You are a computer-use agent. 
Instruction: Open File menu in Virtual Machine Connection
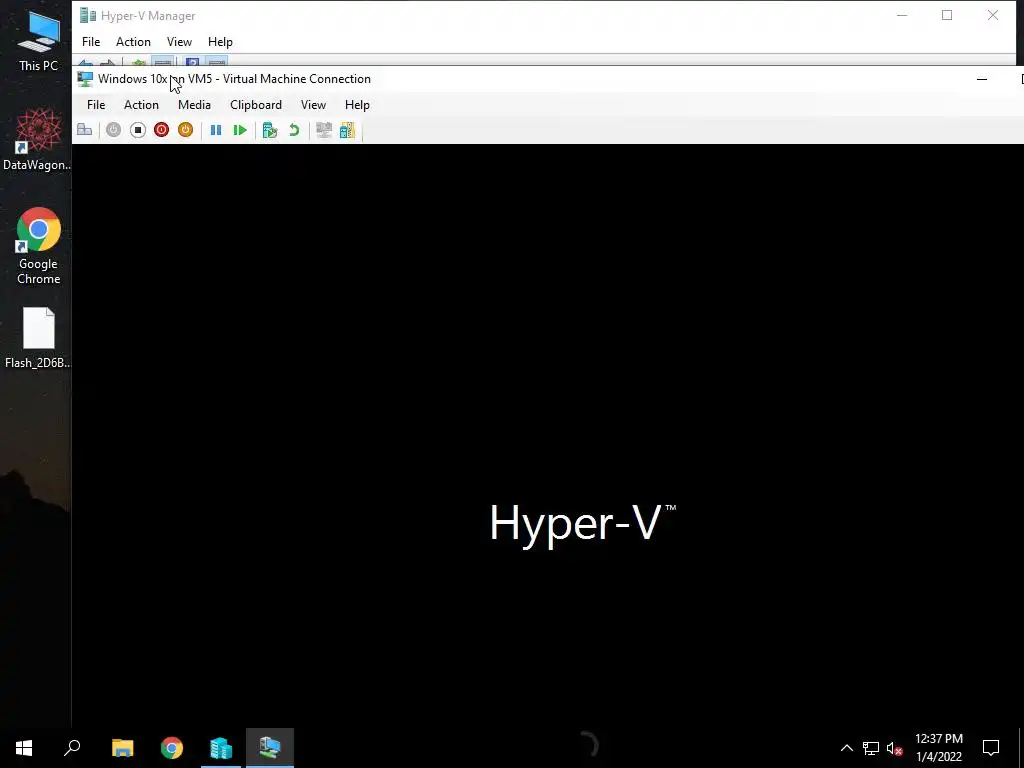point(96,104)
